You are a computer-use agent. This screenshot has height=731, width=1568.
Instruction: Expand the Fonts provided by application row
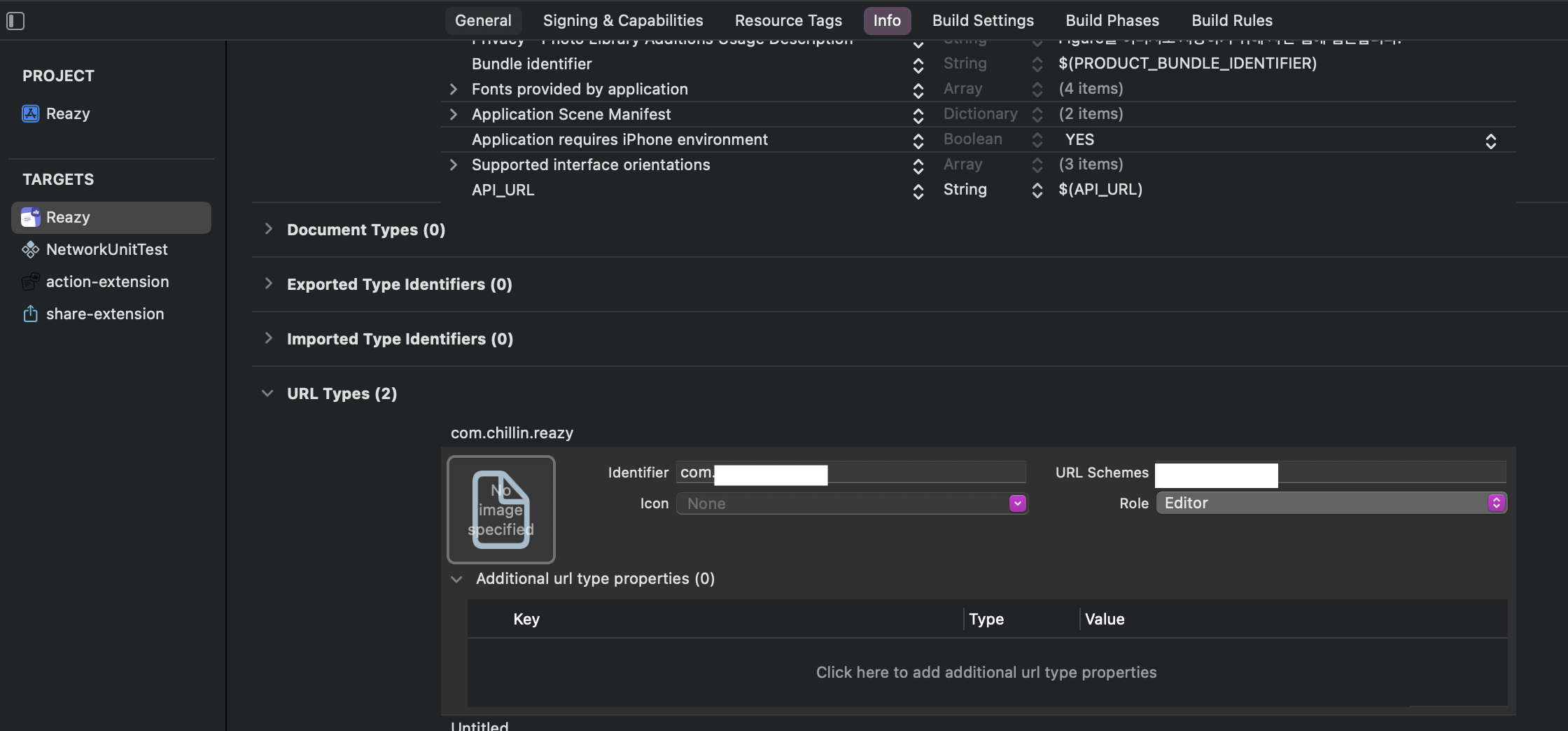click(x=454, y=89)
